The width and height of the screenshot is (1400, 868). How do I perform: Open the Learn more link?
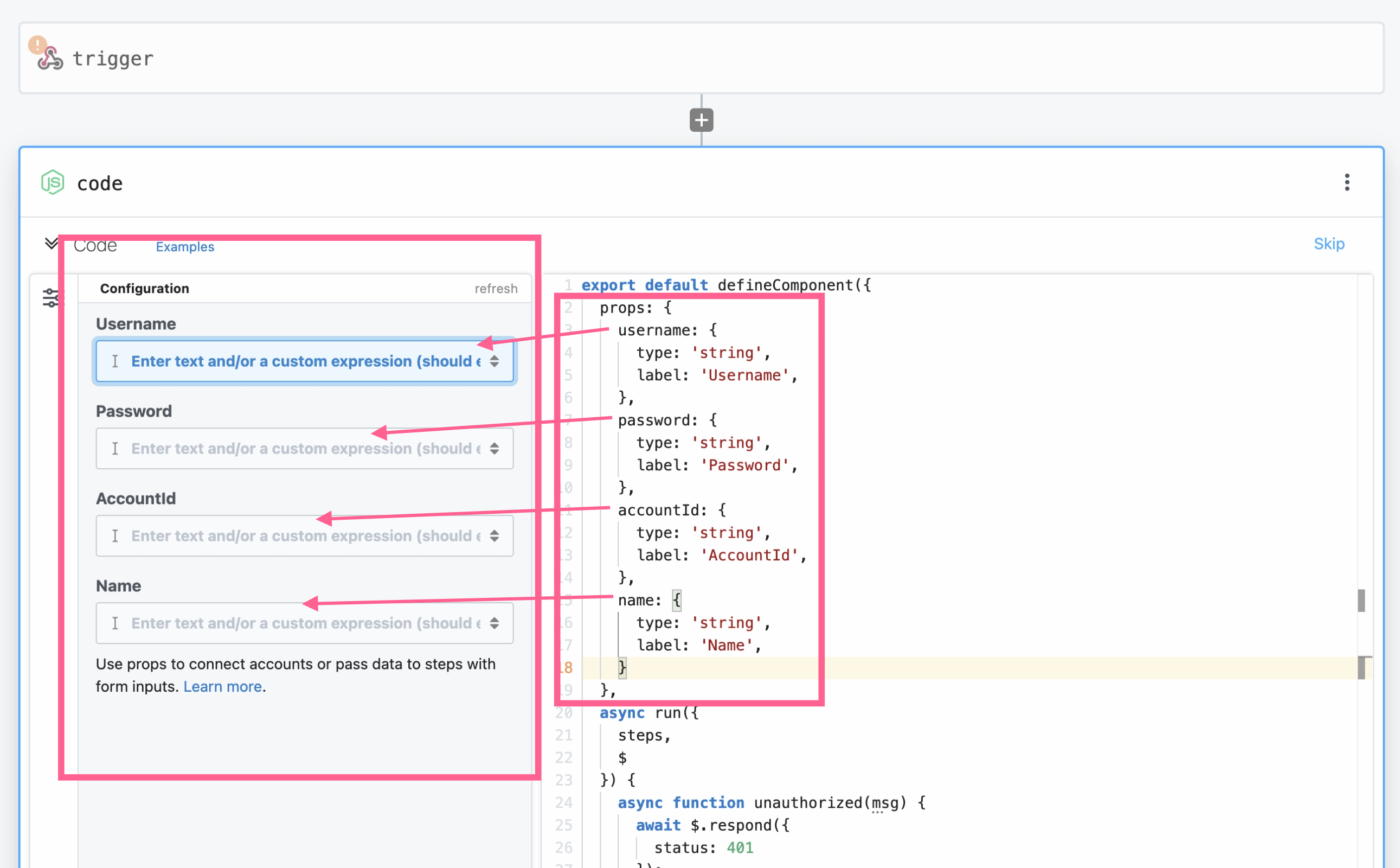tap(223, 687)
